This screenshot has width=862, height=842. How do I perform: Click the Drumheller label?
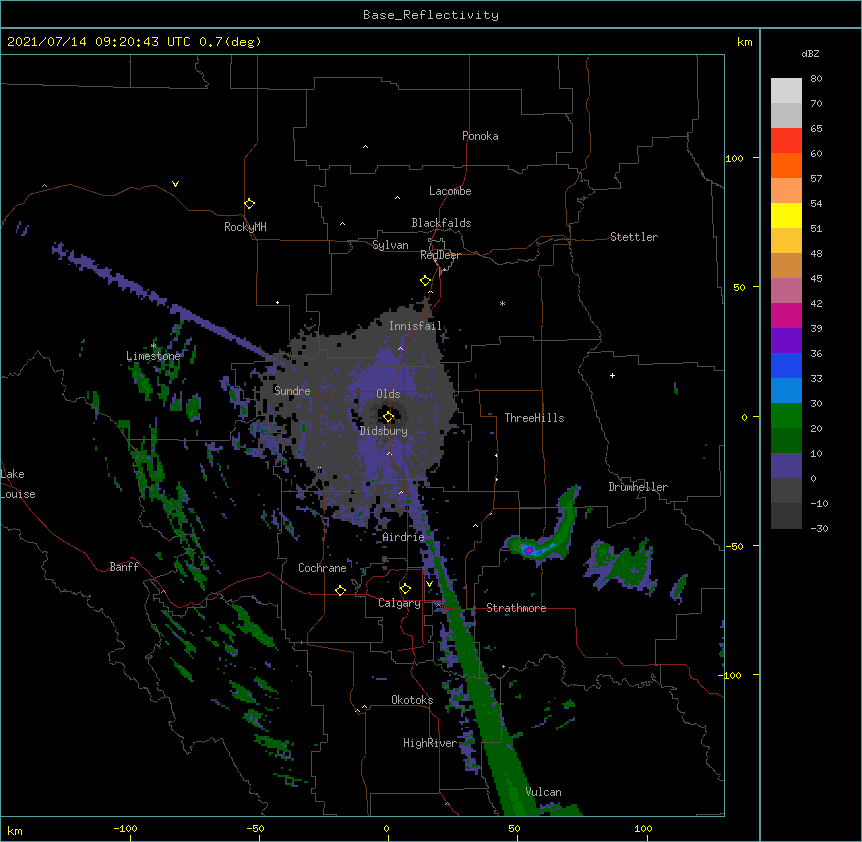point(638,487)
